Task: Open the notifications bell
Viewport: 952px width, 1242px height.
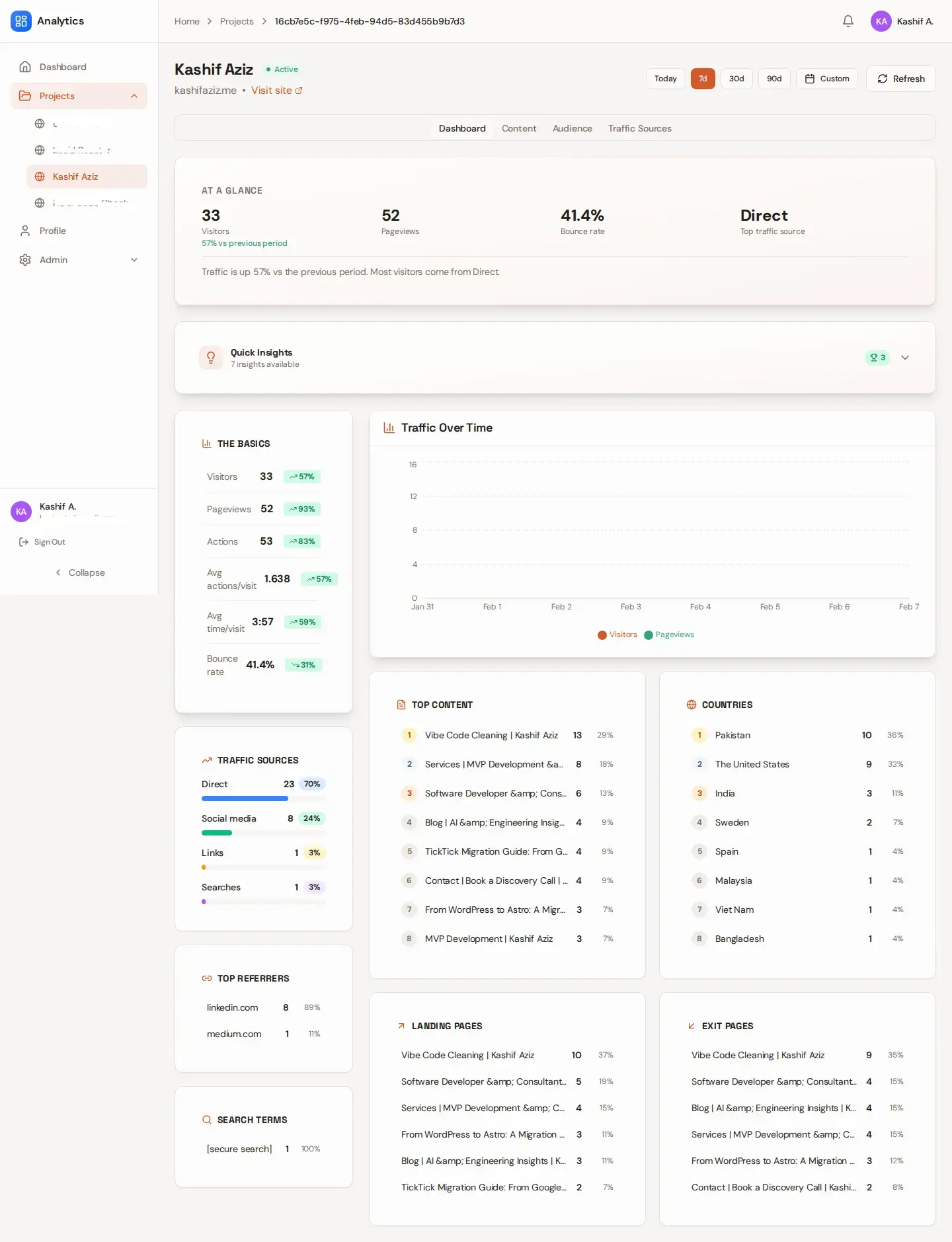Action: click(848, 21)
